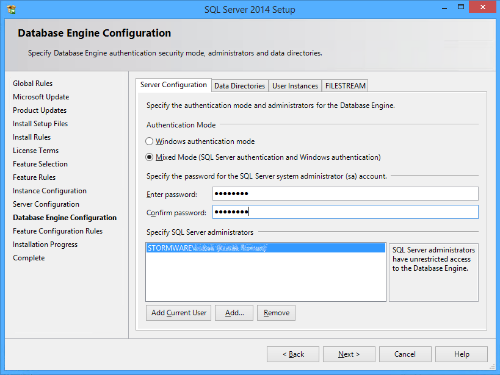This screenshot has width=500, height=375.
Task: Switch to the Server Configuration tab
Action: (173, 85)
